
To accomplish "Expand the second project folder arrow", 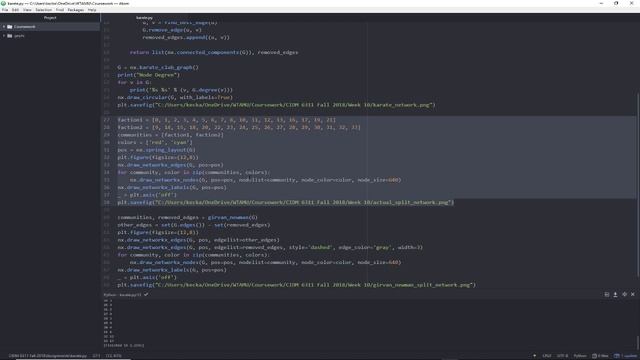I will tap(4, 36).
